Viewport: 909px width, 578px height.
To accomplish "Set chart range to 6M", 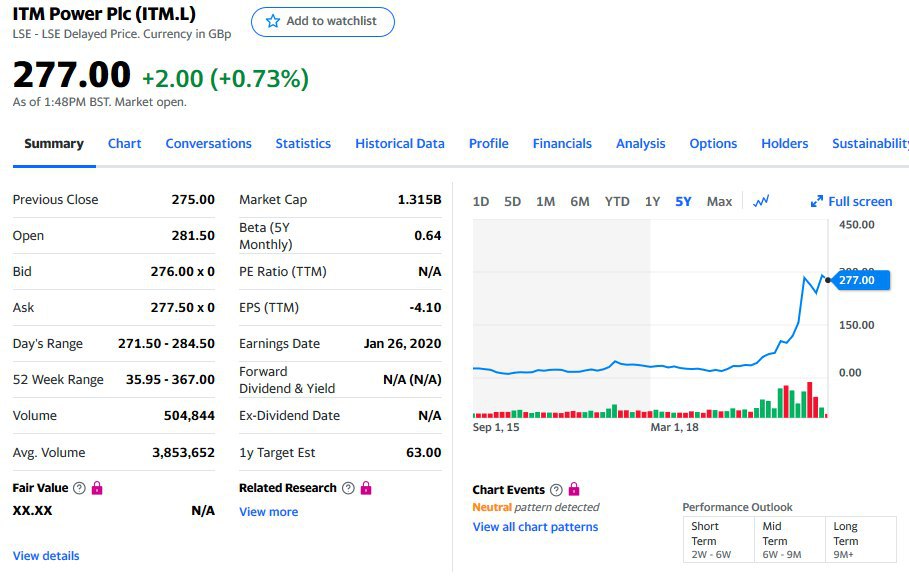I will pos(579,202).
